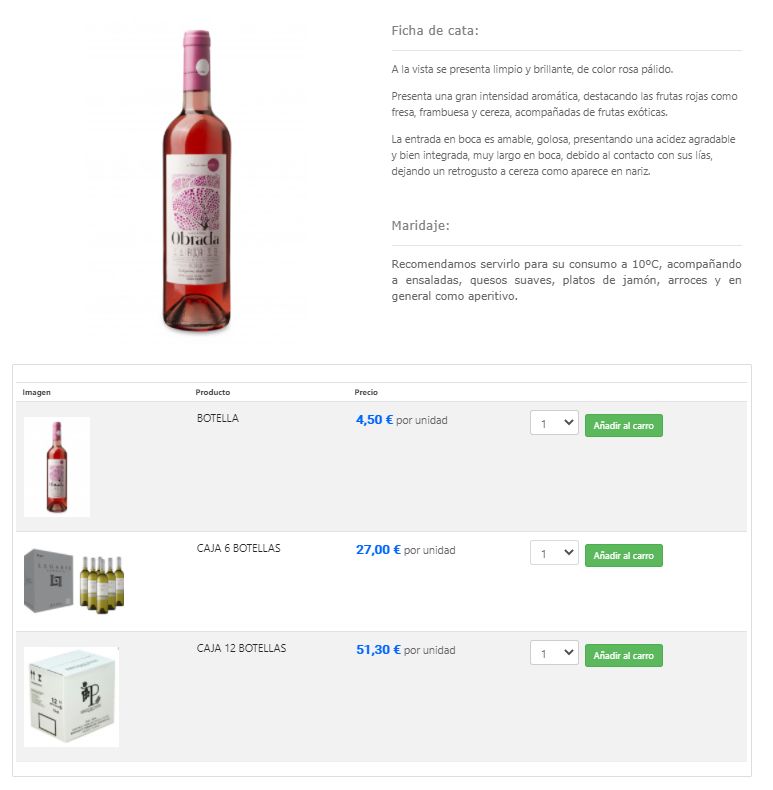Add CAJA 6 BOTELLAS to cart

click(x=623, y=556)
